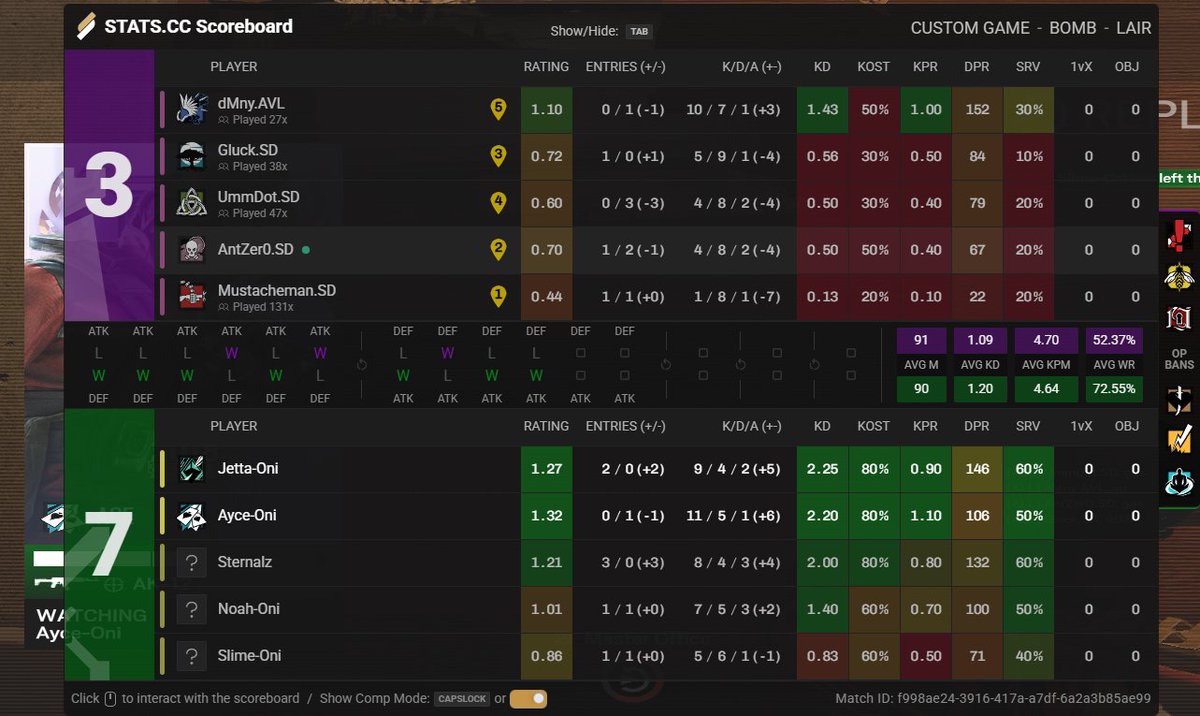Click AntZer0.SD's skull operator icon
Image resolution: width=1200 pixels, height=716 pixels.
pos(192,250)
